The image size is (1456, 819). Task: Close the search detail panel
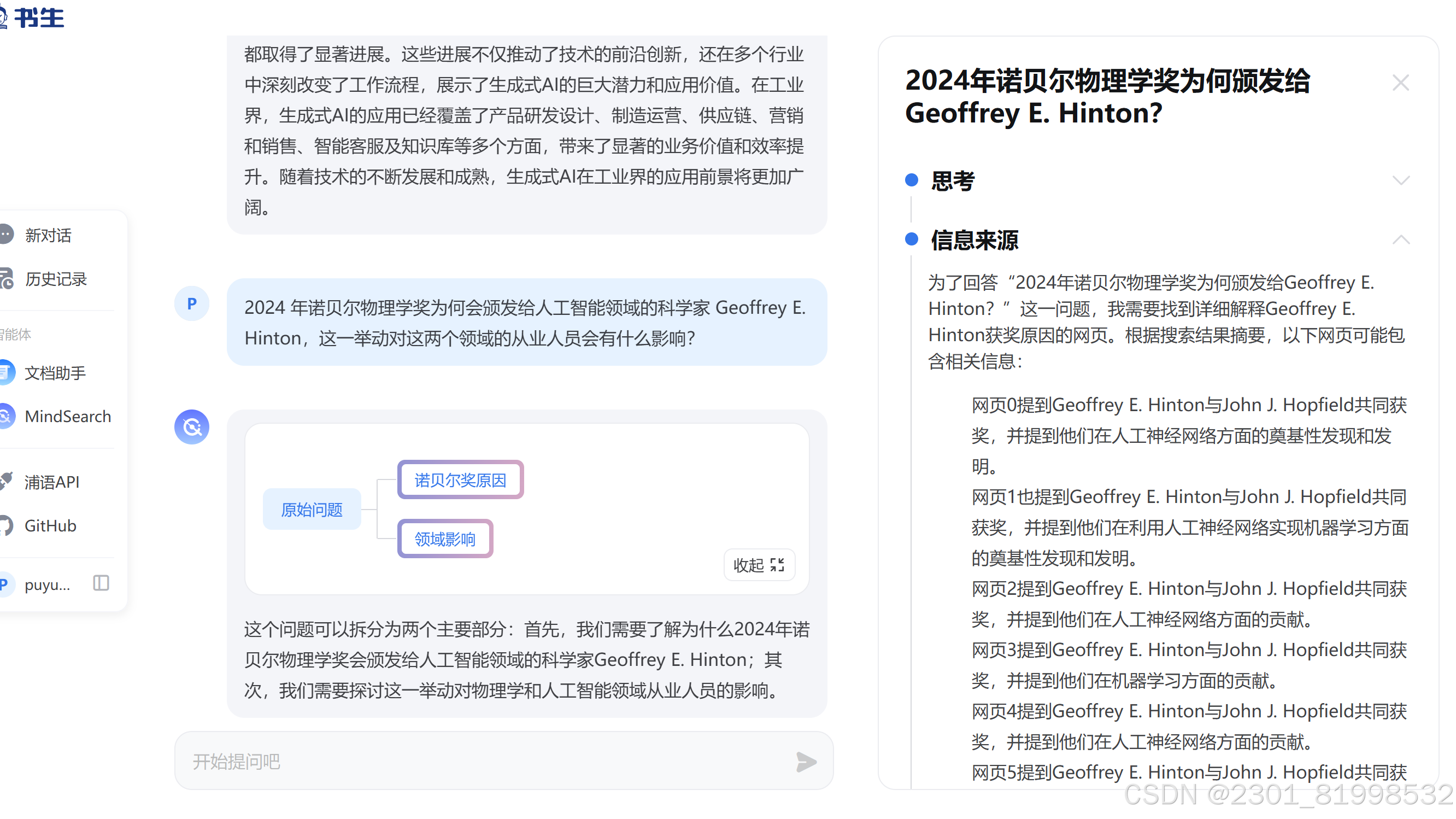coord(1400,83)
